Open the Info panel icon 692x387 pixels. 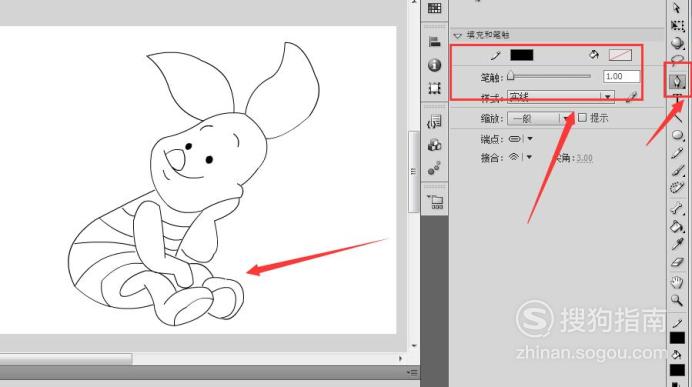[434, 65]
